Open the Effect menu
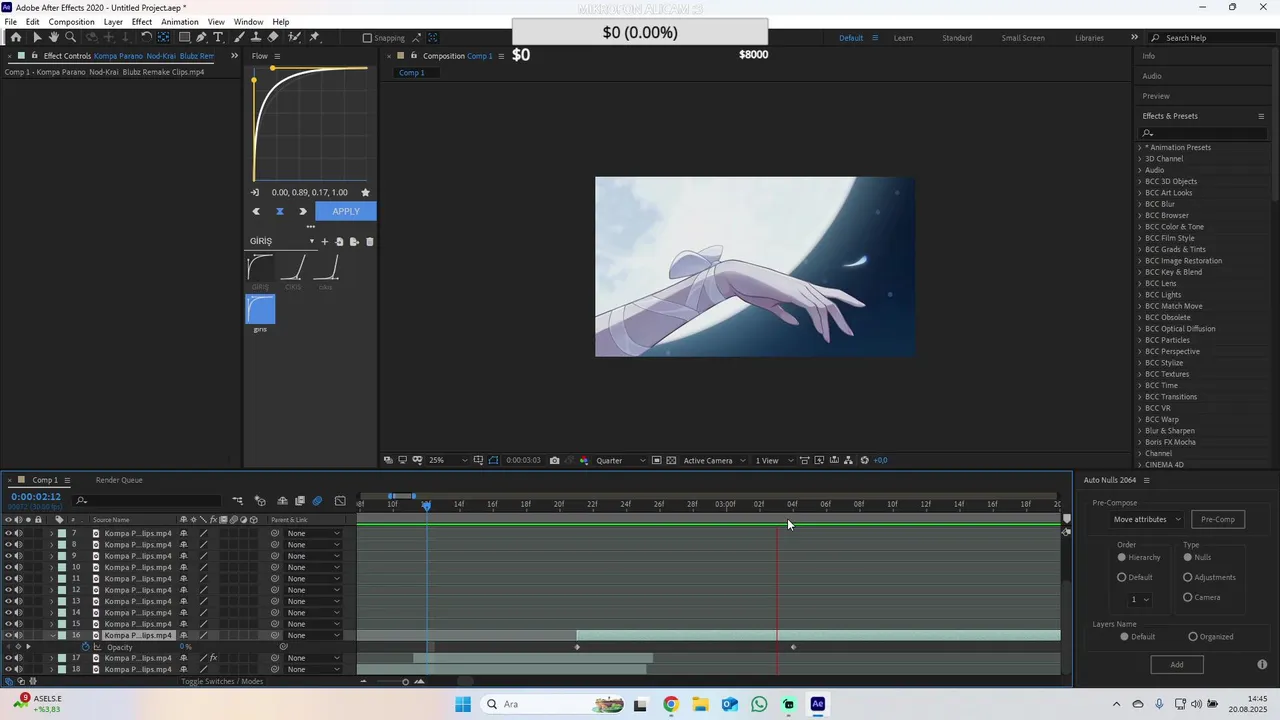 142,21
